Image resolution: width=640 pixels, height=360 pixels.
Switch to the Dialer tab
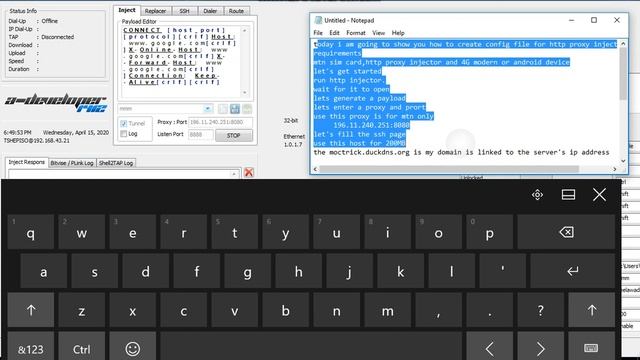pyautogui.click(x=210, y=11)
